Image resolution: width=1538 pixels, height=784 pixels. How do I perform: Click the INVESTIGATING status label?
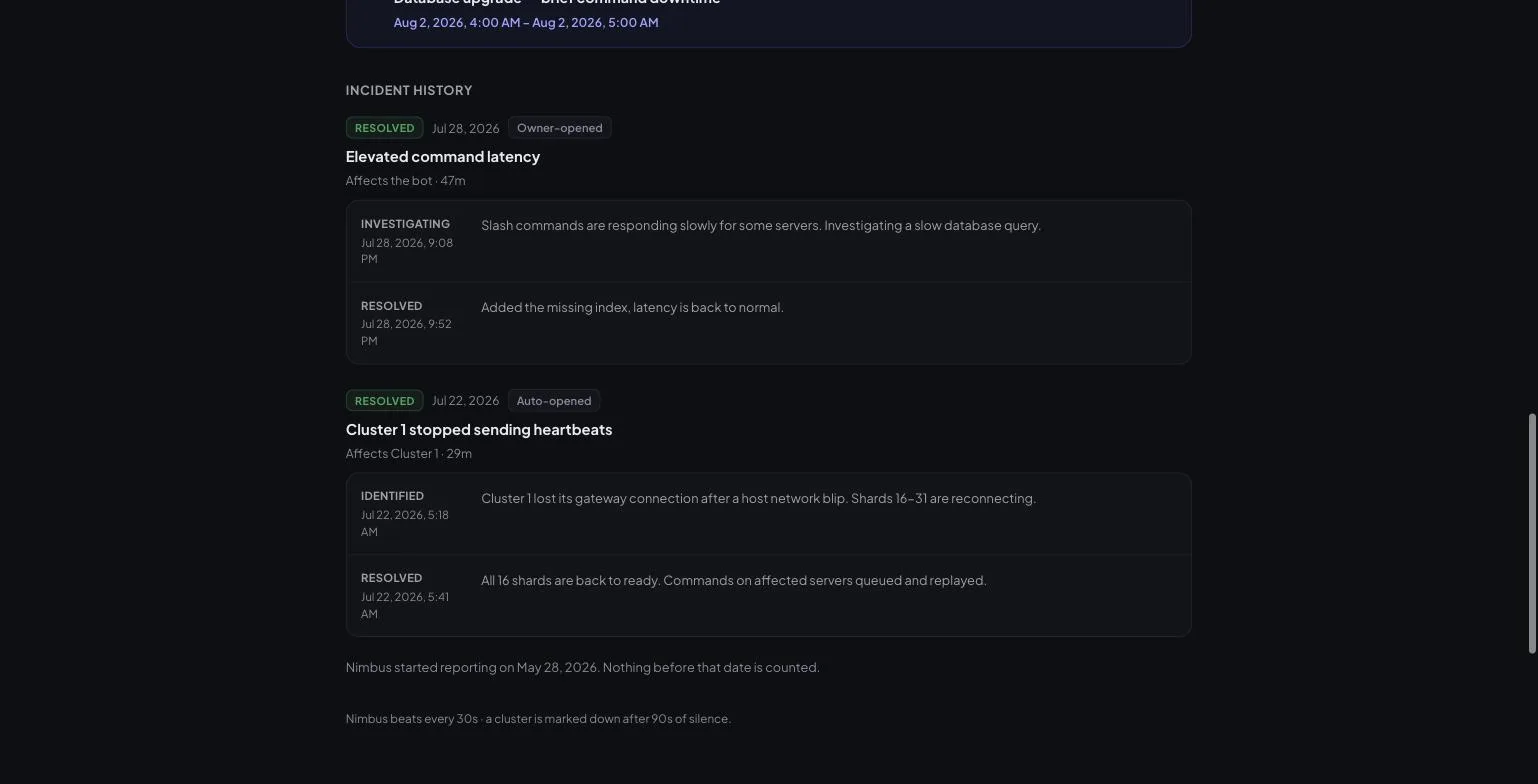point(405,224)
